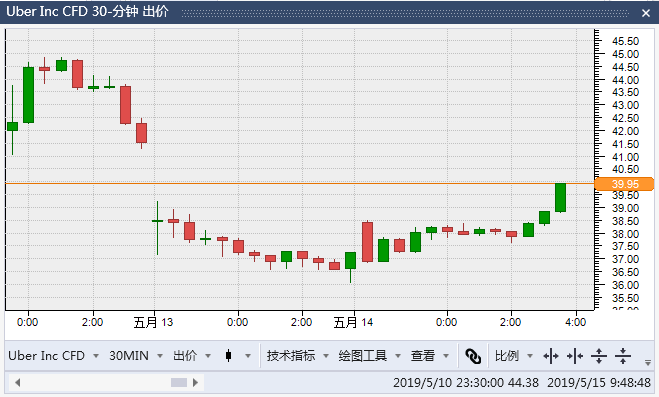Image resolution: width=659 pixels, height=397 pixels.
Task: Click the scrollbar left arrow
Action: click(18, 383)
